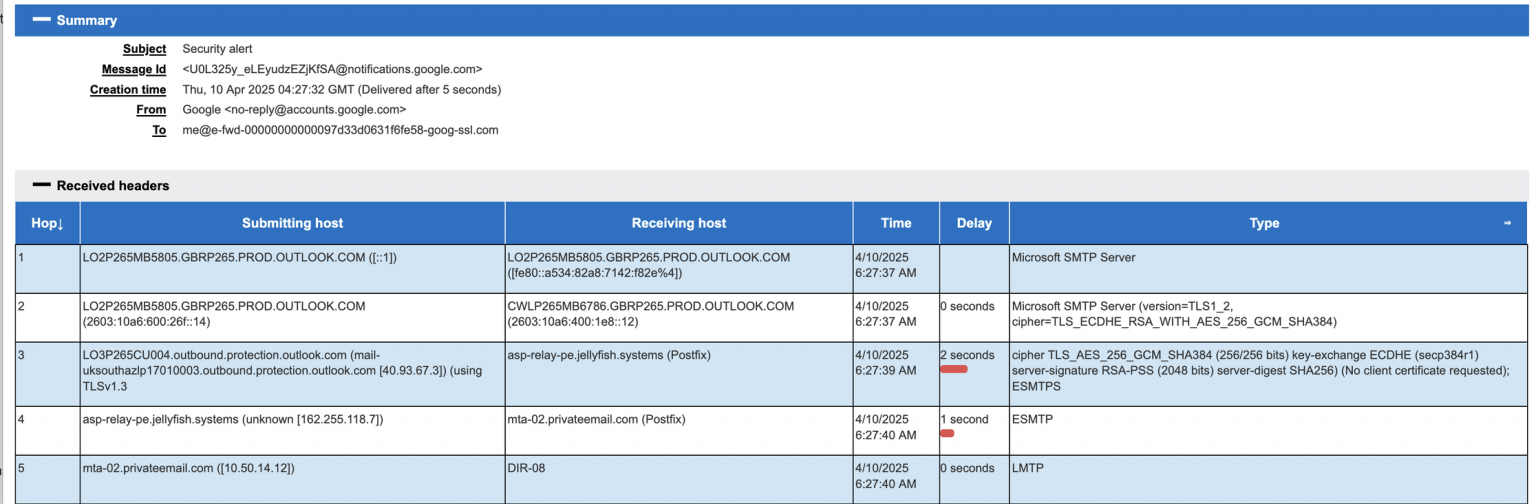Click hop 2 submitting host 2603:10a6:600:26f::14
This screenshot has width=1536, height=504.
pos(225,313)
